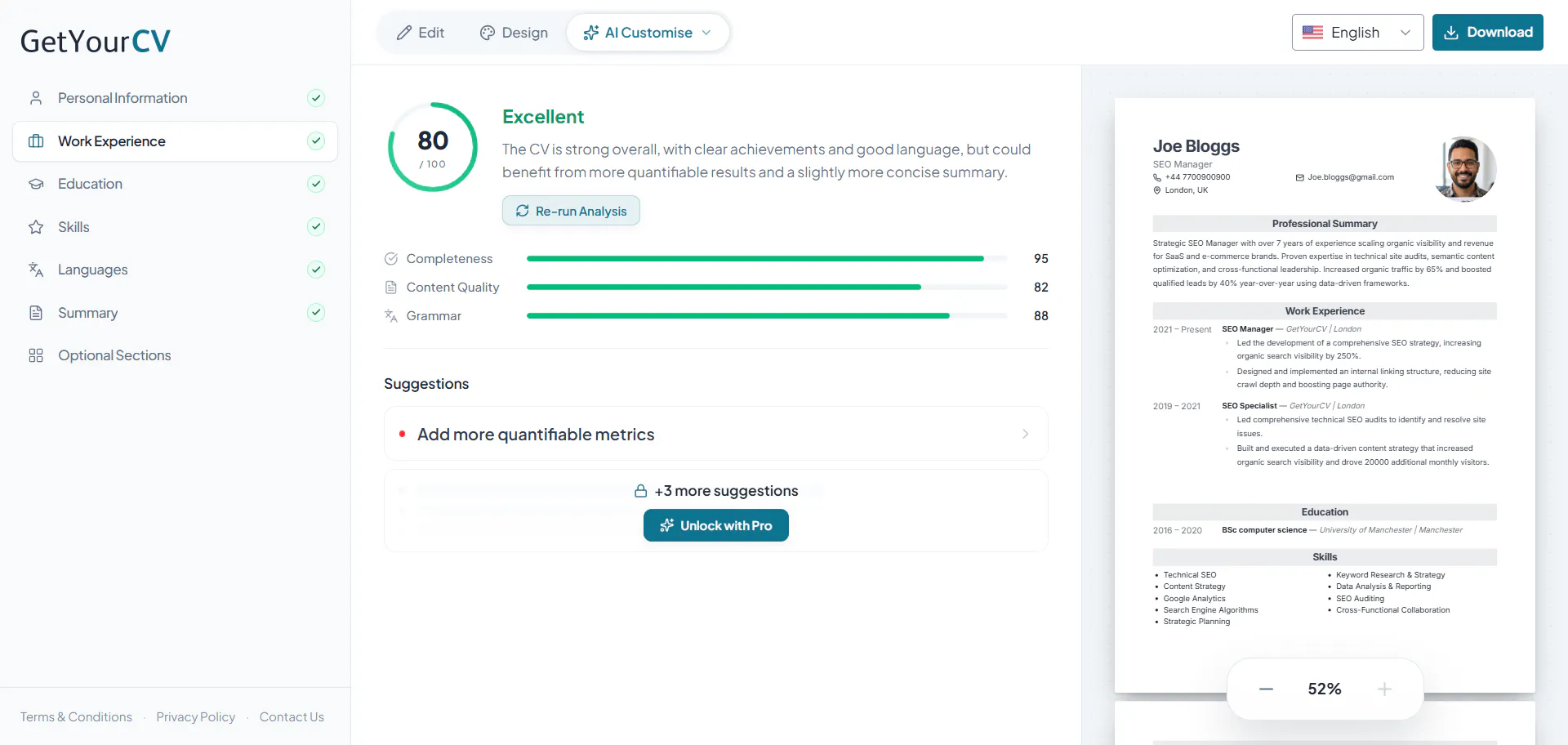1568x745 pixels.
Task: Zoom in the CV preview with plus
Action: [x=1384, y=689]
